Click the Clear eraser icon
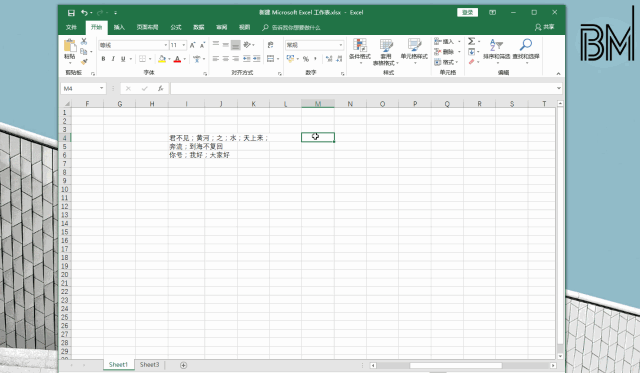Screen dimensions: 640x373 (x=471, y=62)
